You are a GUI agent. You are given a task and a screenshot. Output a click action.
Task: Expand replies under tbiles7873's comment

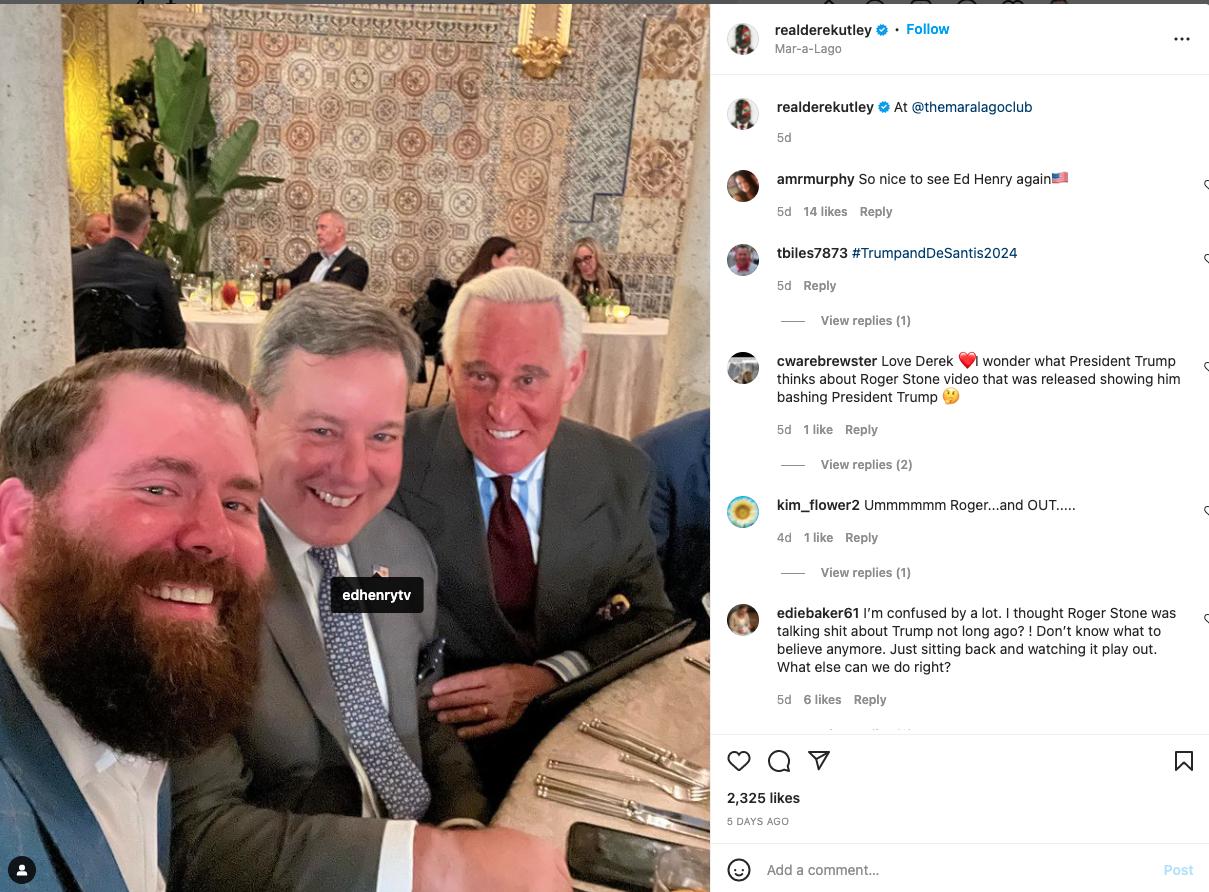[866, 321]
